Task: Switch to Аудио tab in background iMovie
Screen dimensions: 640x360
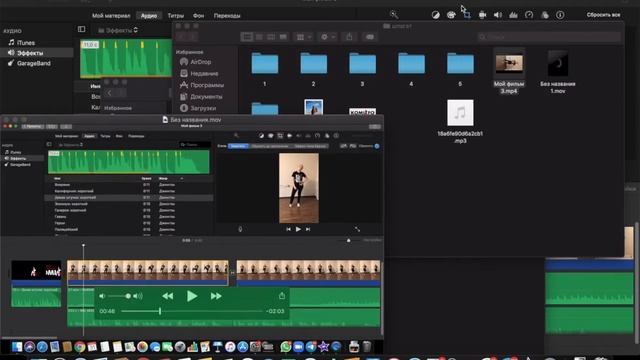Action: click(x=149, y=16)
